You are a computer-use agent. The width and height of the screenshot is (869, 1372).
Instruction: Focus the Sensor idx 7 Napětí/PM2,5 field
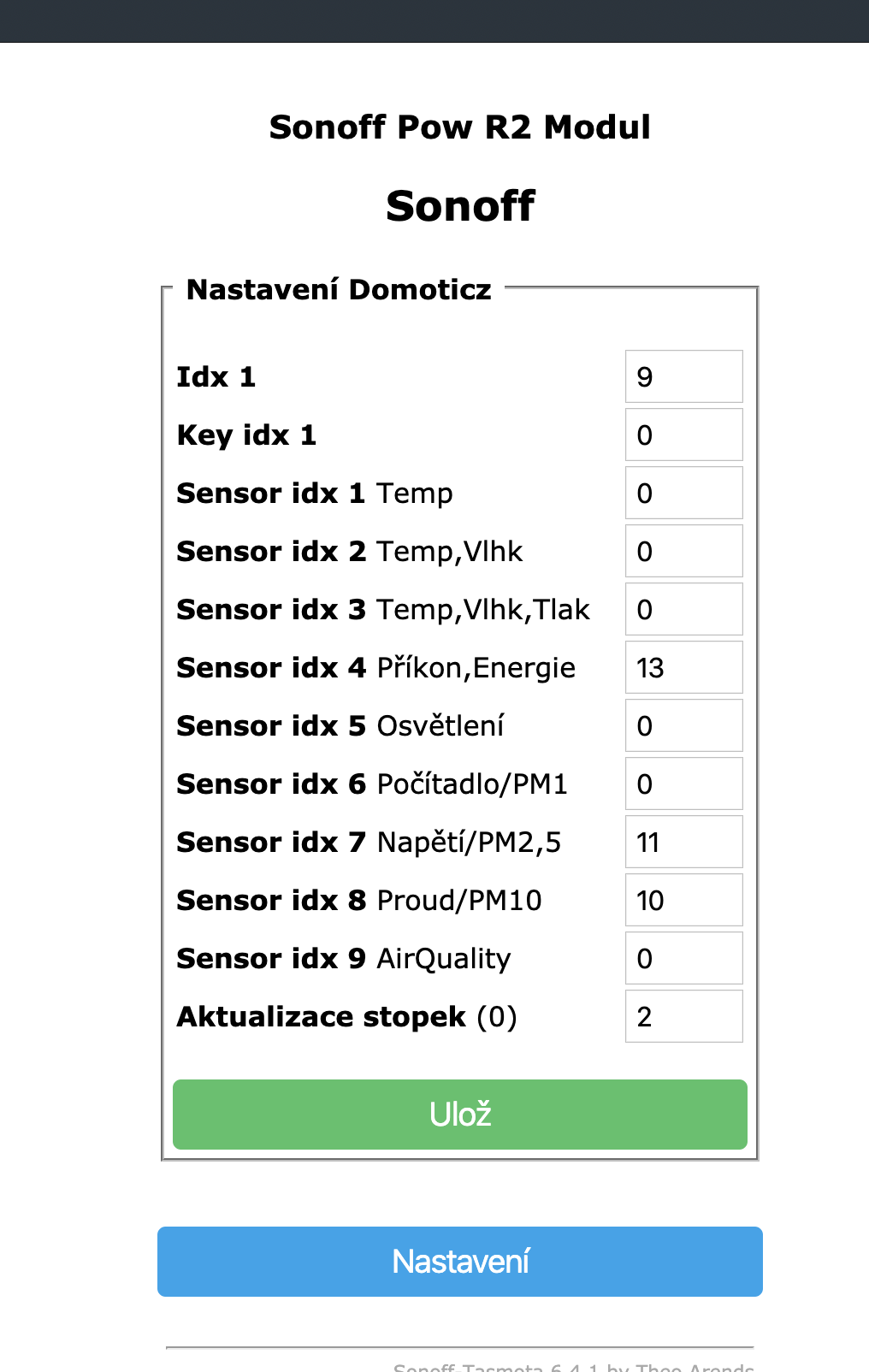(683, 842)
